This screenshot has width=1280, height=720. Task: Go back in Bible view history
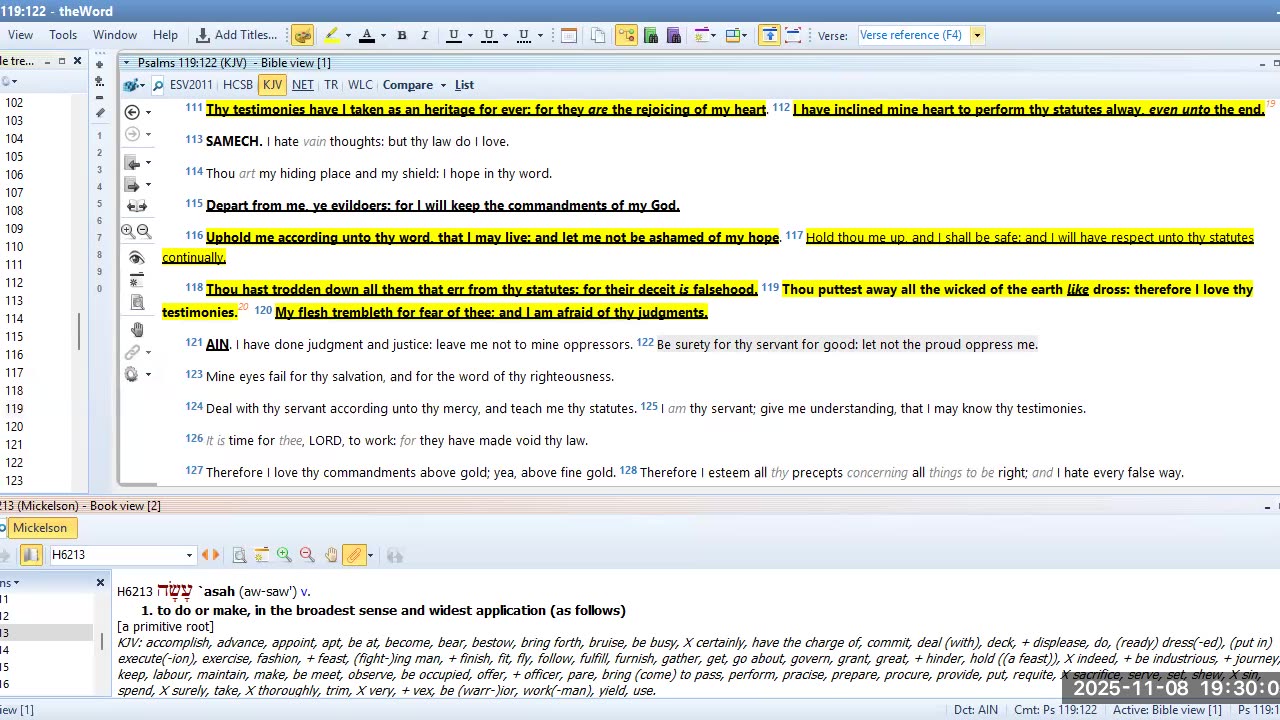(132, 112)
